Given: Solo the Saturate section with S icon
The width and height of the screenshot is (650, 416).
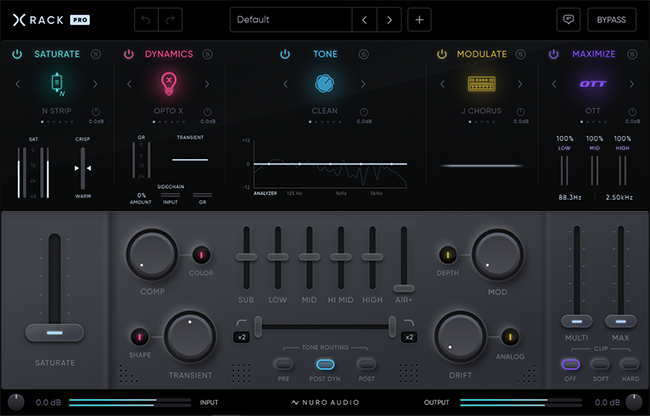Looking at the screenshot, I should [x=96, y=54].
